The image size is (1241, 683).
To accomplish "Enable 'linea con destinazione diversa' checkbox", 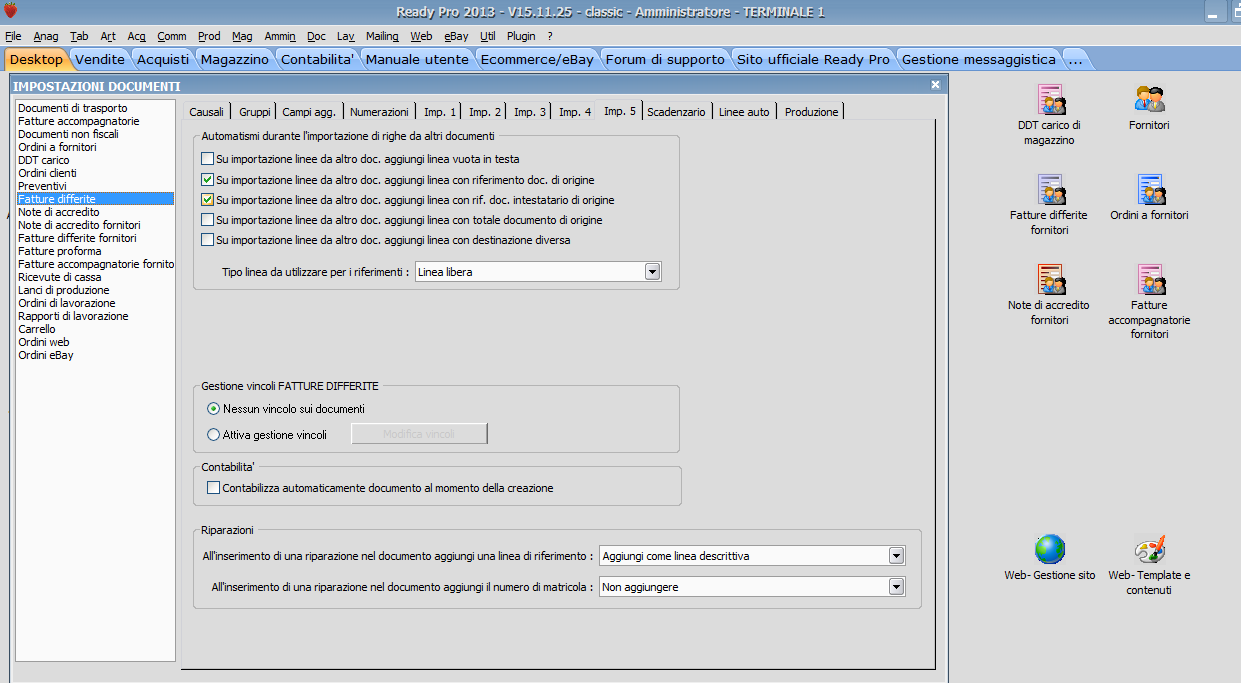I will click(x=208, y=240).
